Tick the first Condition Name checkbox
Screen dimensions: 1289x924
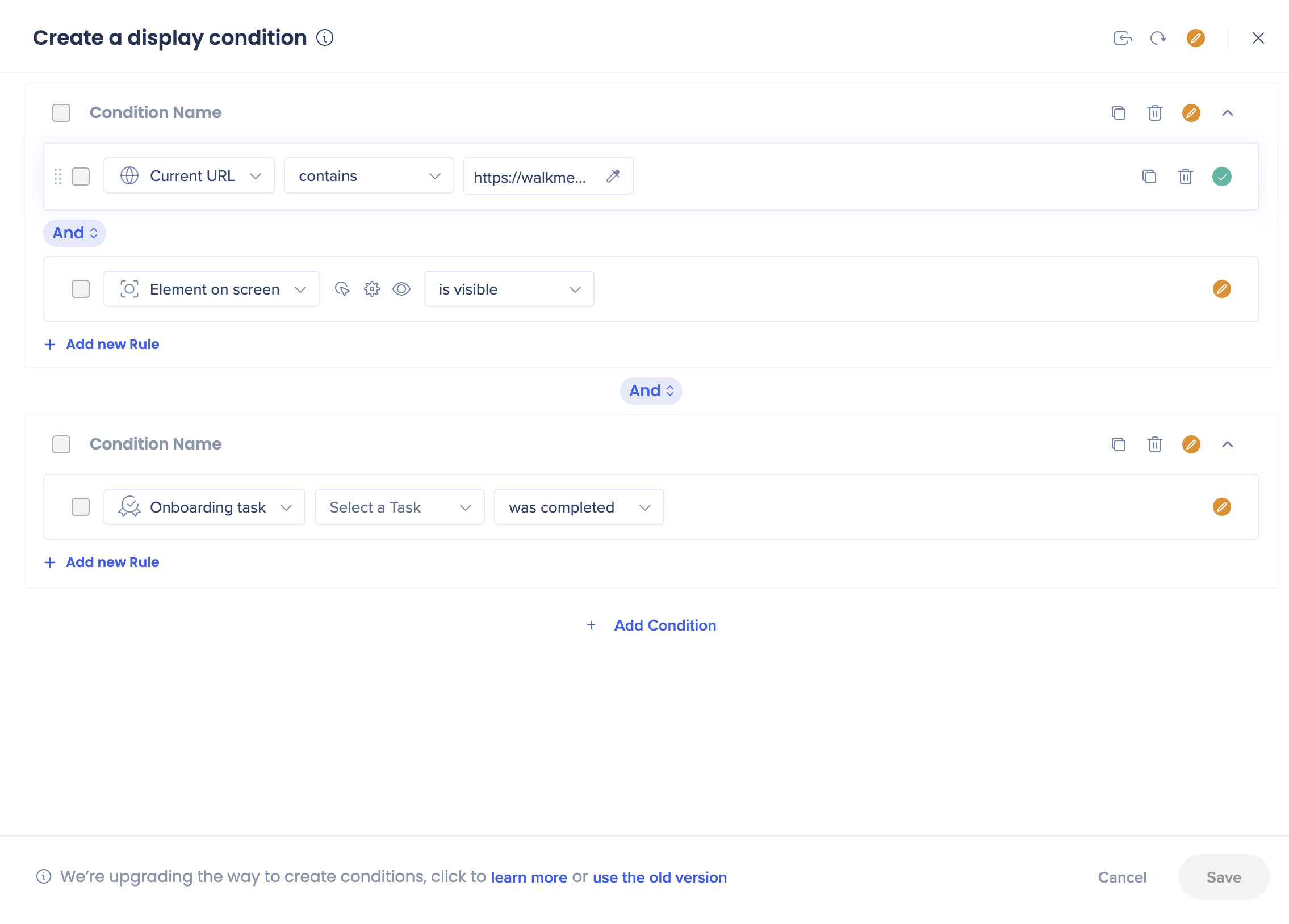pyautogui.click(x=61, y=113)
